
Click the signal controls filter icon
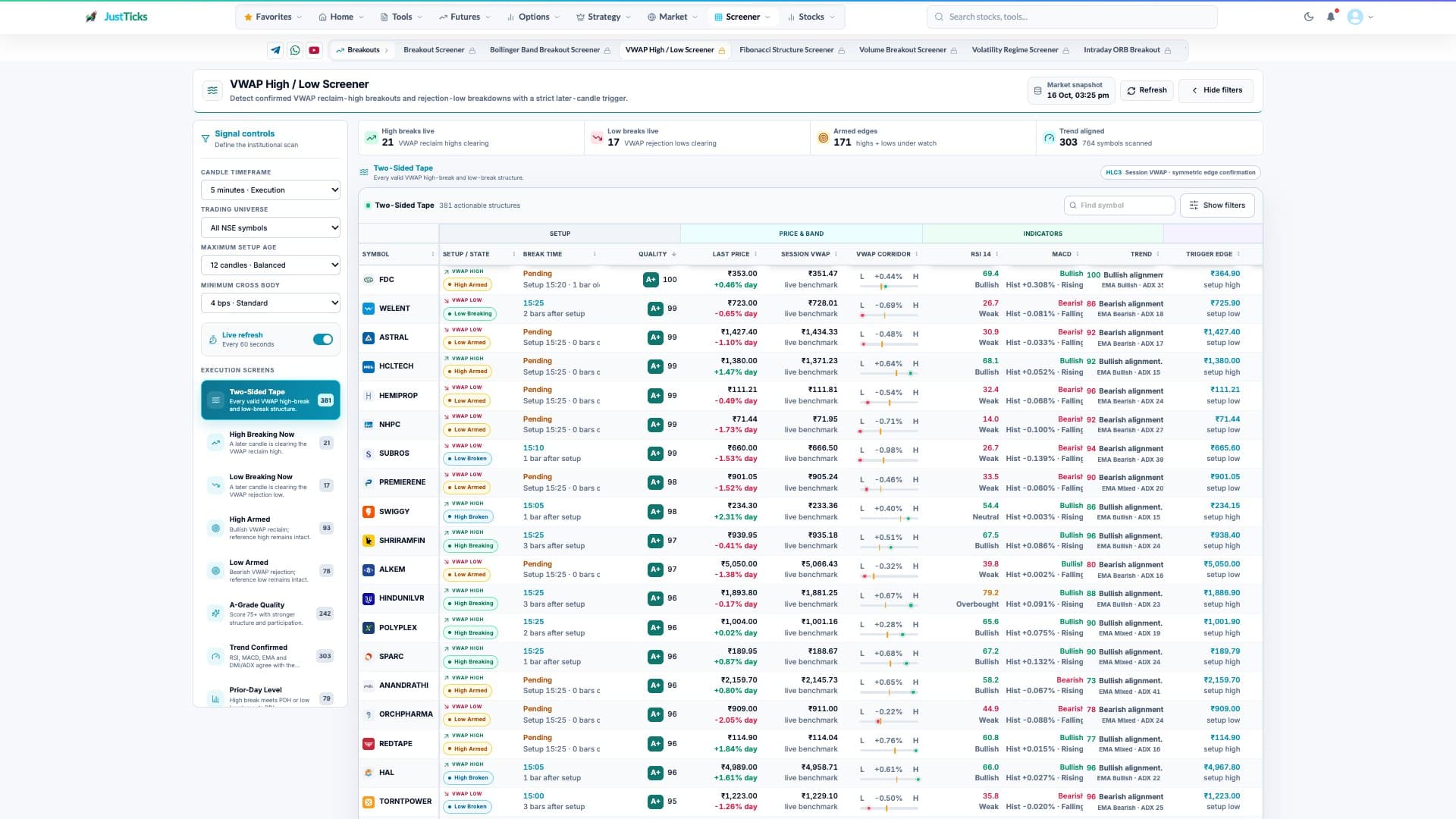pyautogui.click(x=205, y=139)
